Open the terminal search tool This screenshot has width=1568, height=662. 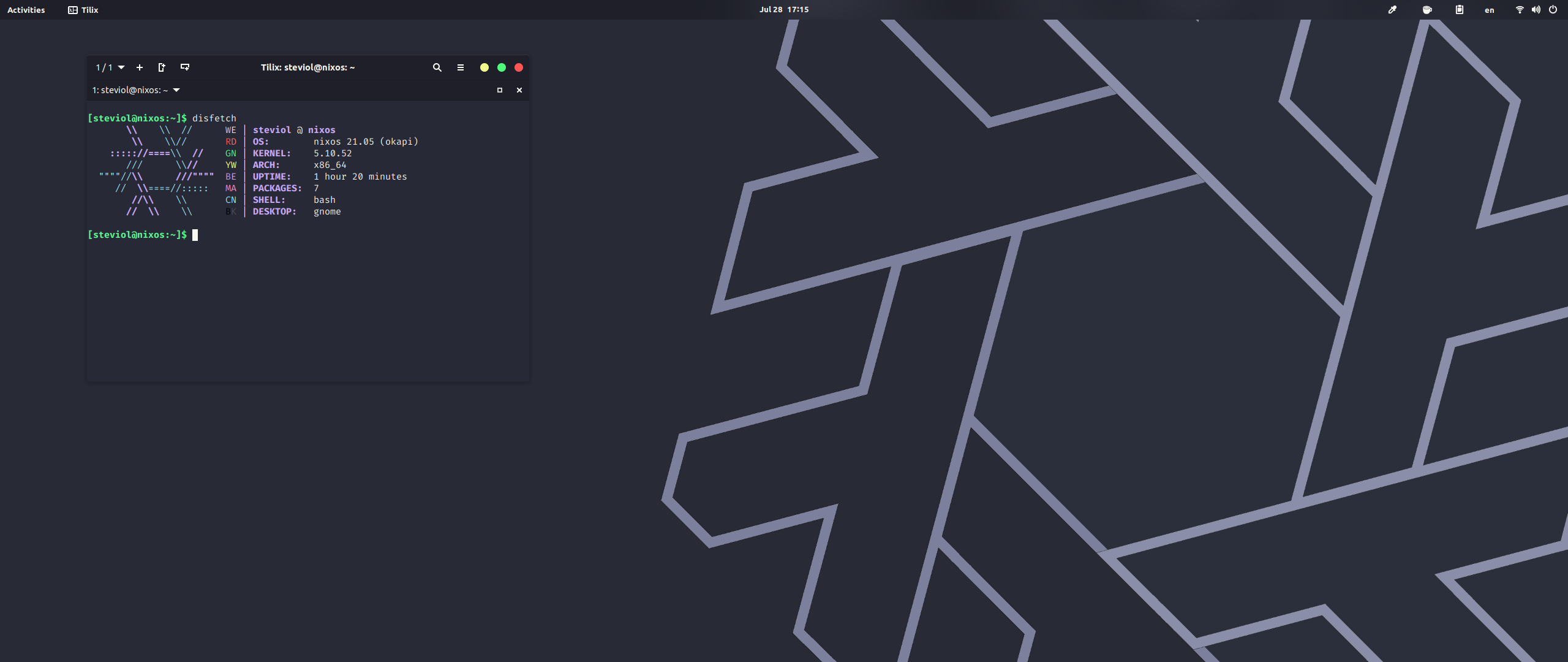tap(437, 67)
